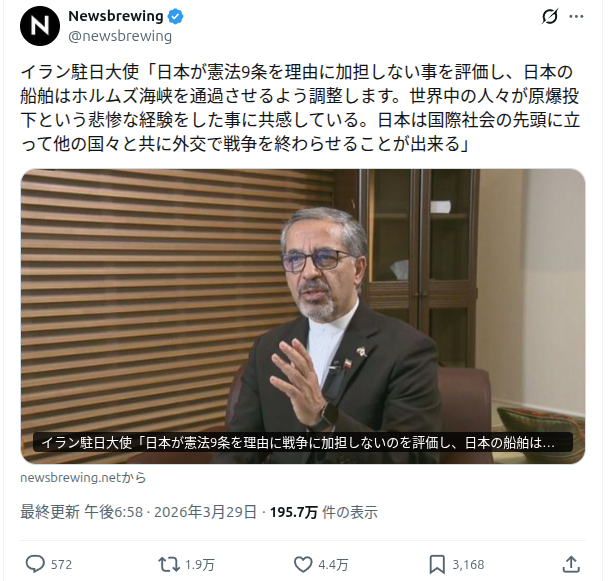608x581 pixels.
Task: Open the Grok slash-circle icon
Action: (550, 16)
